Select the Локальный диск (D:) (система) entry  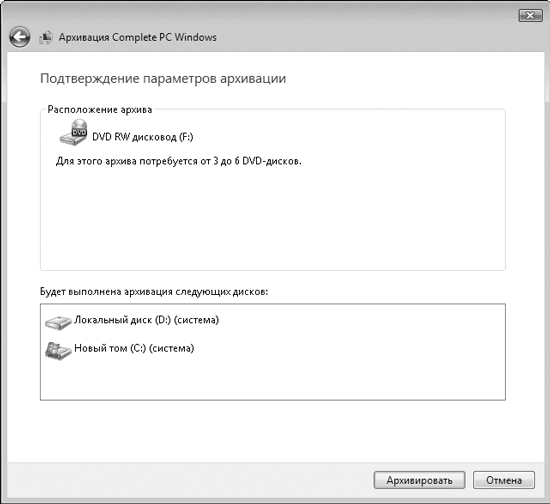click(132, 321)
